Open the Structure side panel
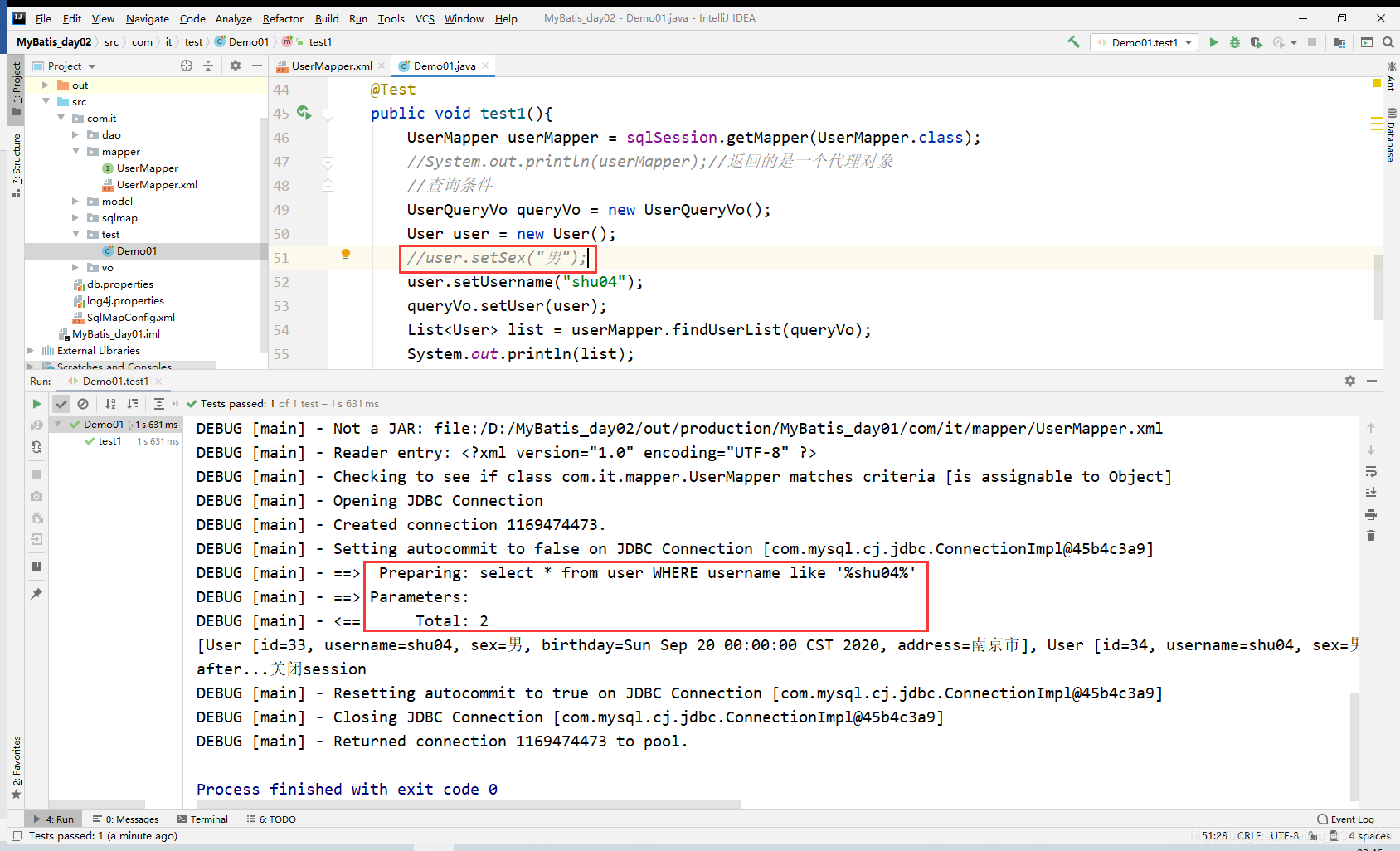The image size is (1400, 851). pos(16,164)
